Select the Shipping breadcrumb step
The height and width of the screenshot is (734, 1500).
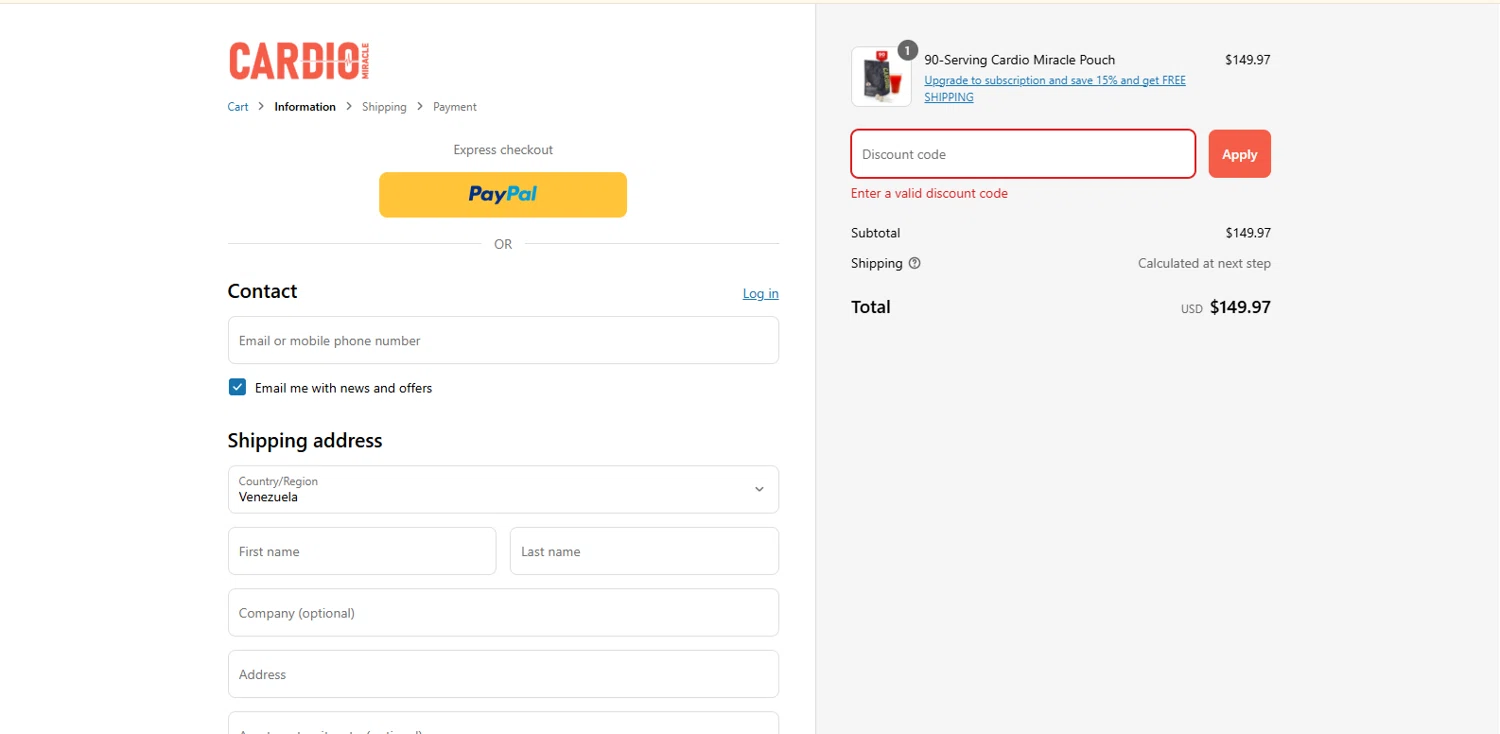pos(384,107)
